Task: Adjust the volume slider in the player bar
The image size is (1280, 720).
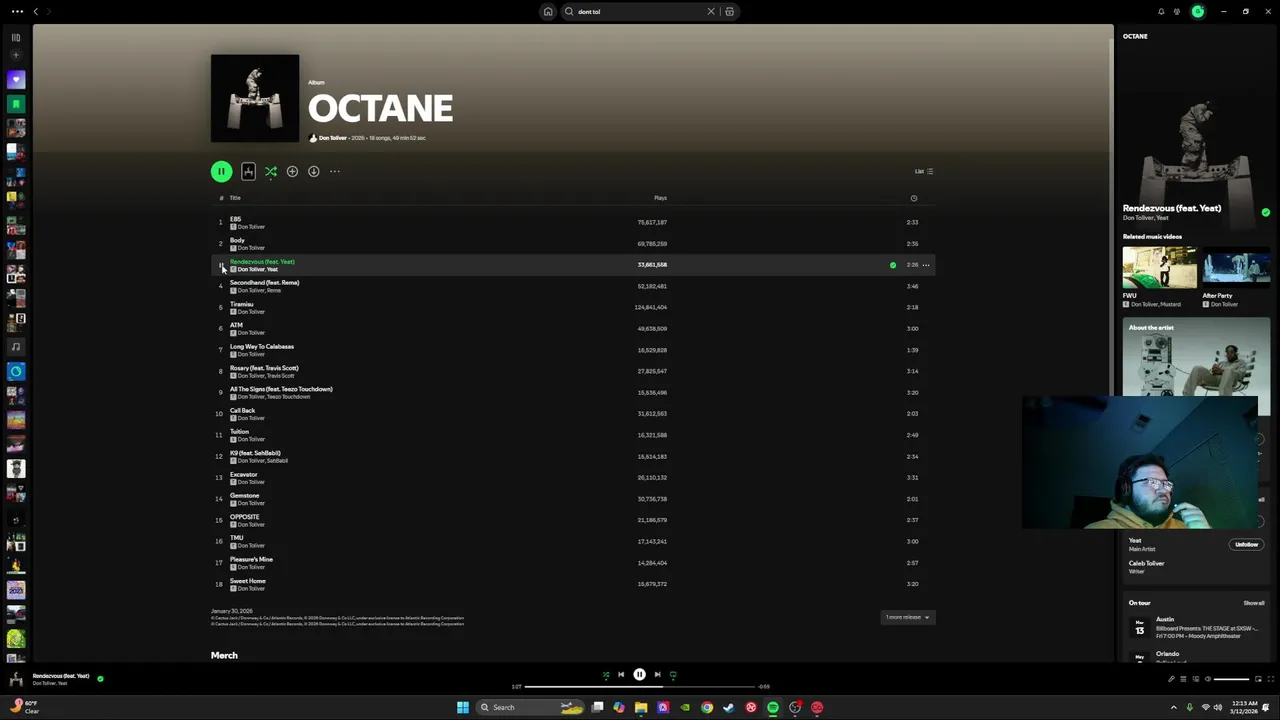Action: 1231,679
